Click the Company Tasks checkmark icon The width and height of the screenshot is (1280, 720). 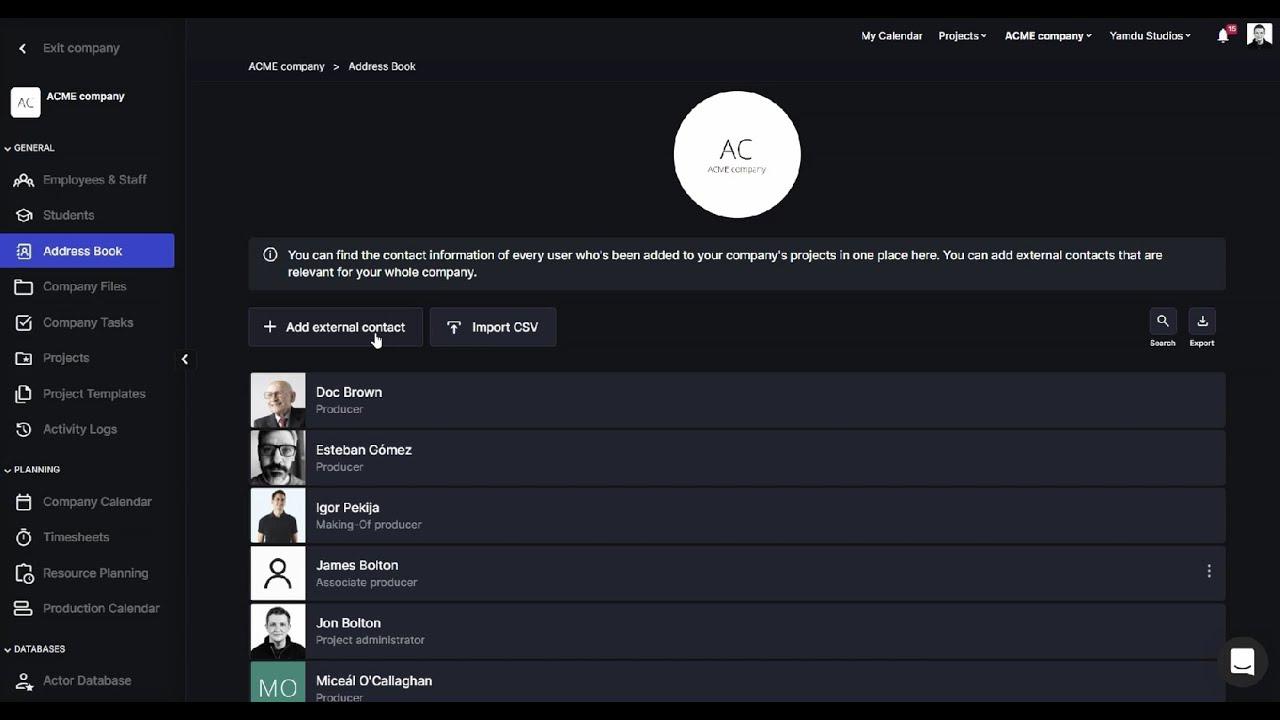coord(23,323)
